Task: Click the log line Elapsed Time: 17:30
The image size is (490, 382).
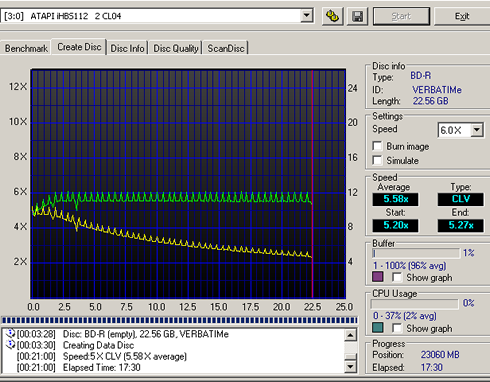Action: [x=102, y=367]
